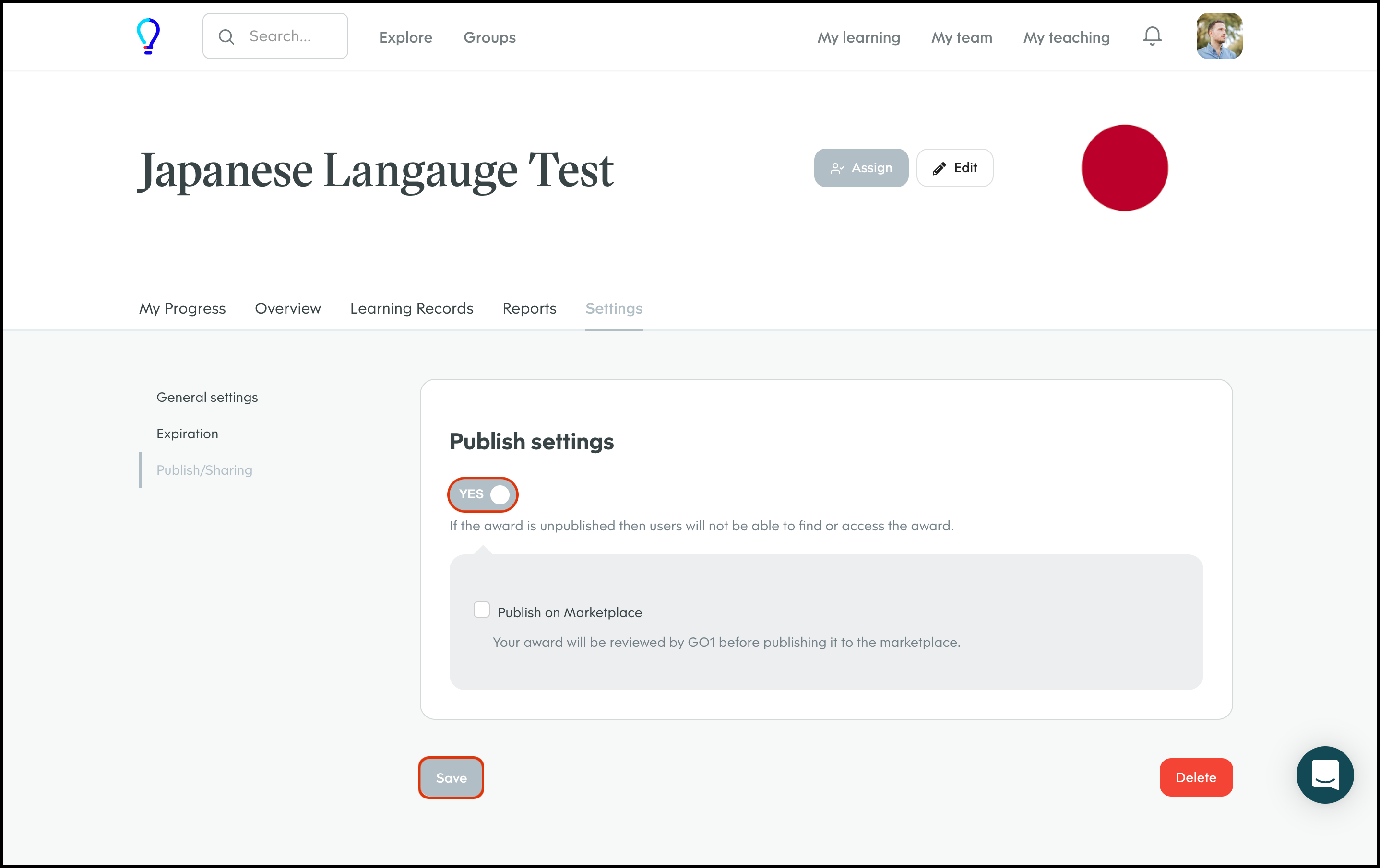Select General settings in sidebar
Viewport: 1380px width, 868px height.
[207, 397]
